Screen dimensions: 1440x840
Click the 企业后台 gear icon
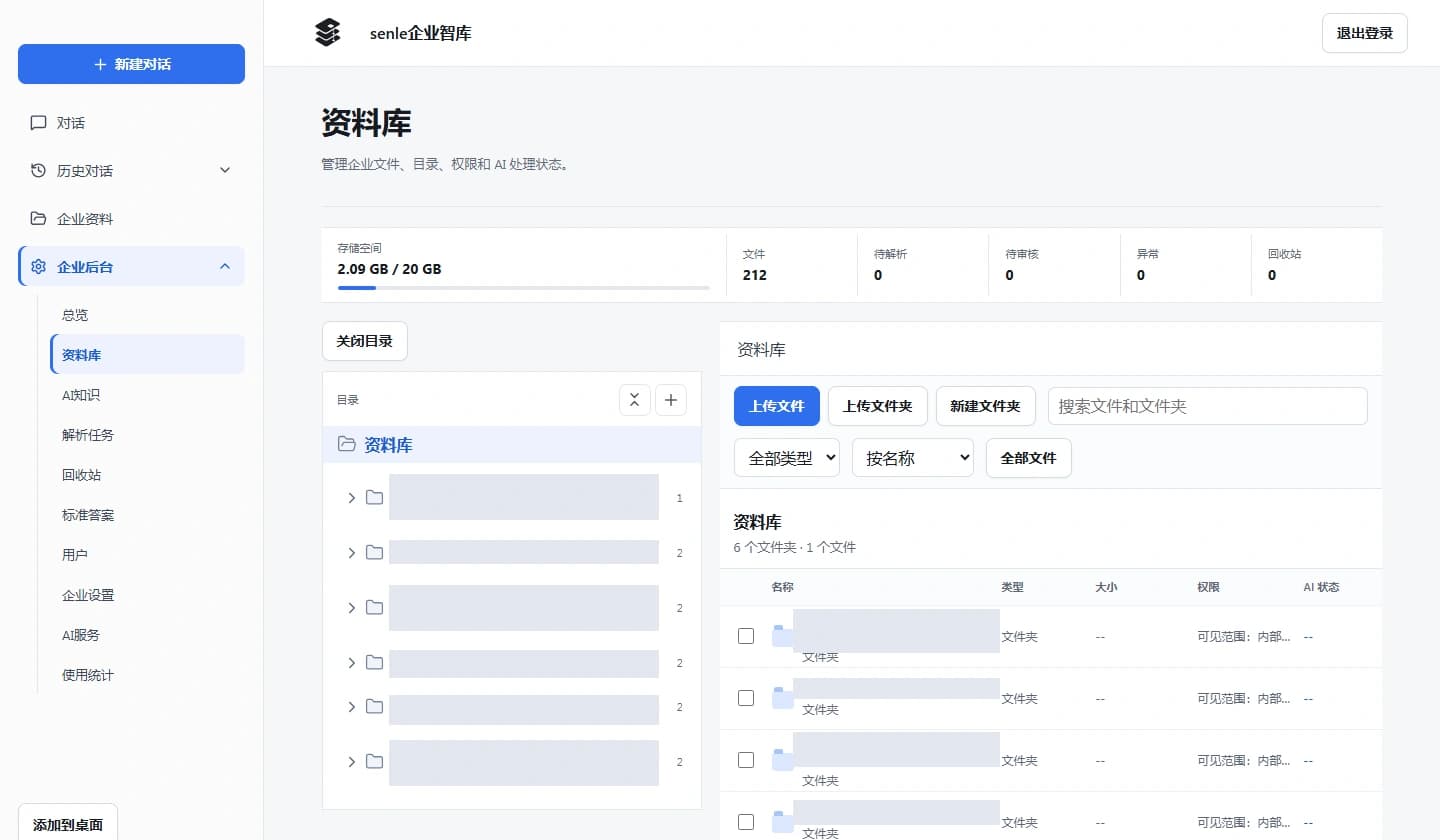(38, 267)
